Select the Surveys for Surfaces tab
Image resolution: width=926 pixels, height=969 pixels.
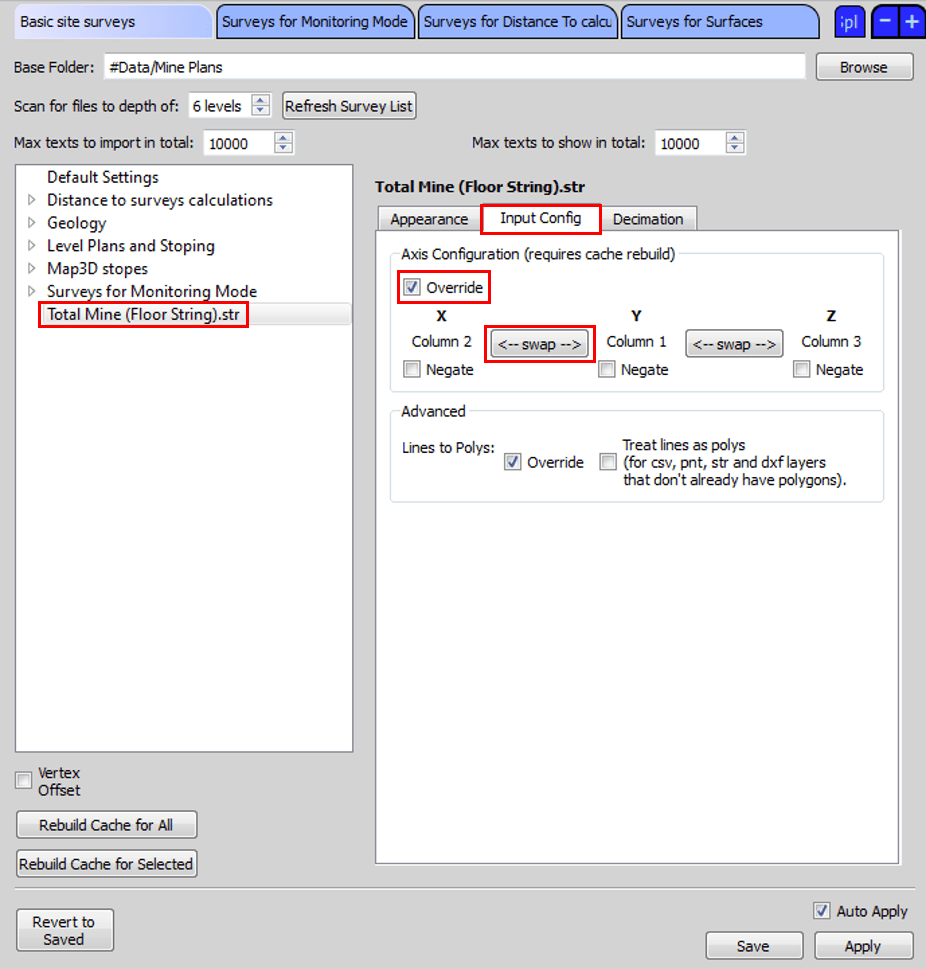tap(719, 20)
